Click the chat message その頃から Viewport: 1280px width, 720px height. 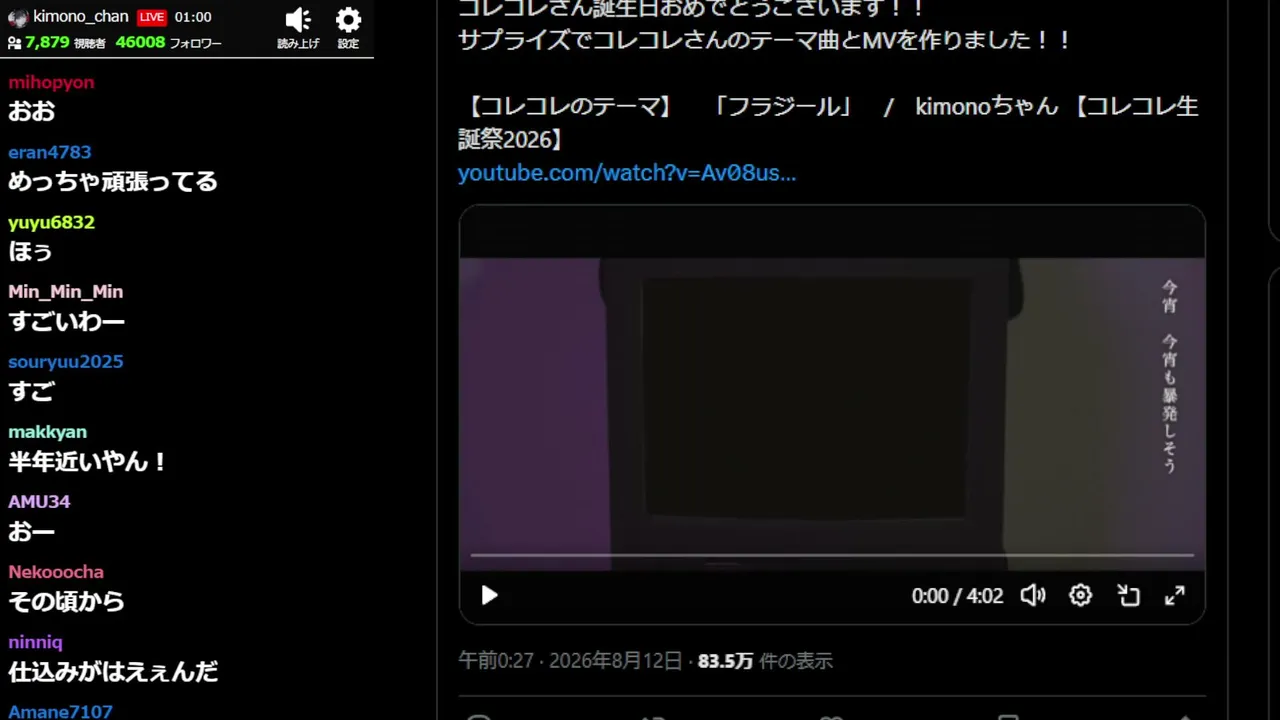66,601
